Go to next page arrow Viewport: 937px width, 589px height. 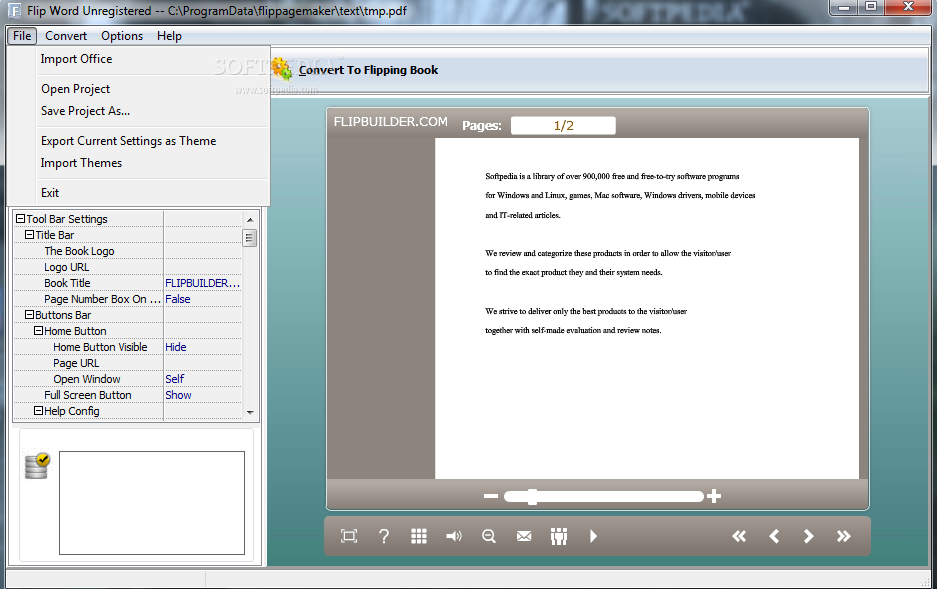tap(809, 536)
